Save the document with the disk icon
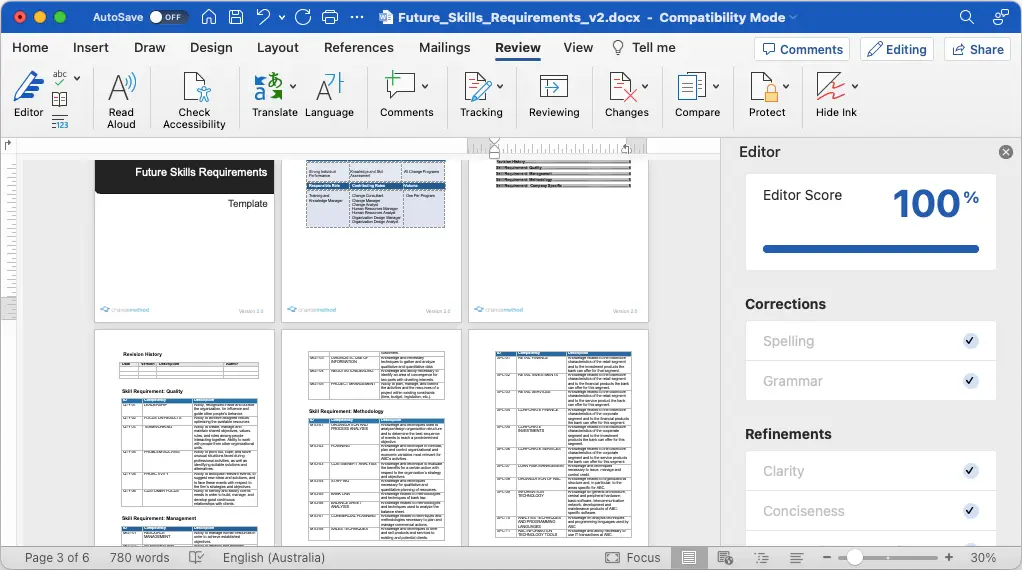The height and width of the screenshot is (570, 1022). [x=236, y=17]
